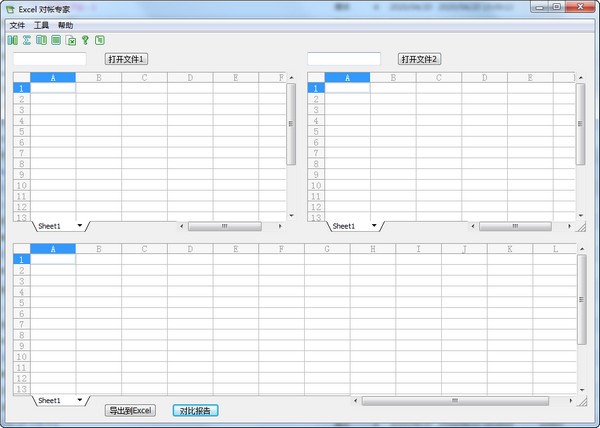Click the fourth green sheet toolbar icon
Image resolution: width=600 pixels, height=428 pixels.
point(56,40)
